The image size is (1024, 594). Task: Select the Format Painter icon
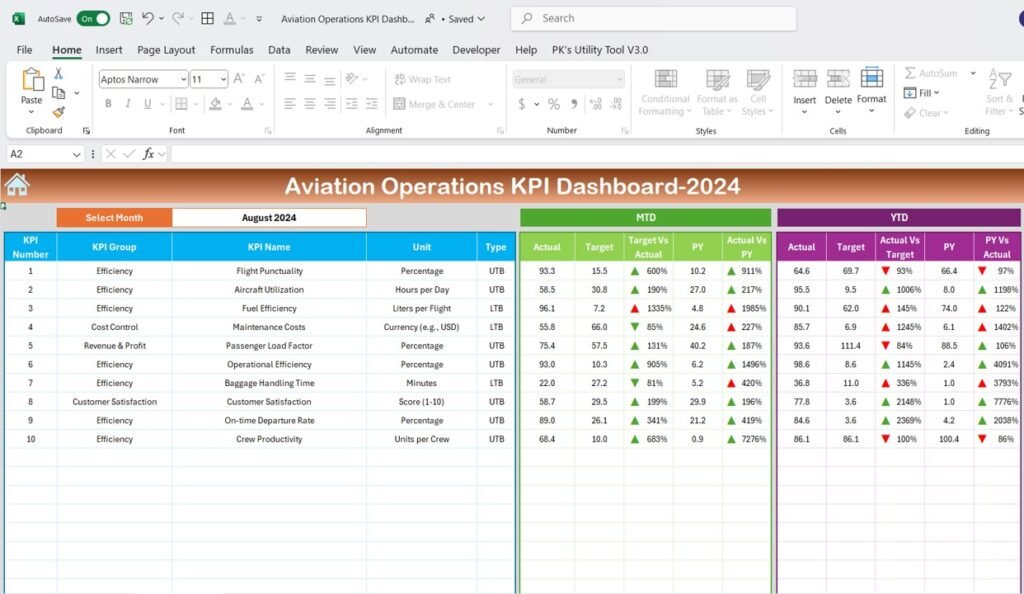click(58, 113)
